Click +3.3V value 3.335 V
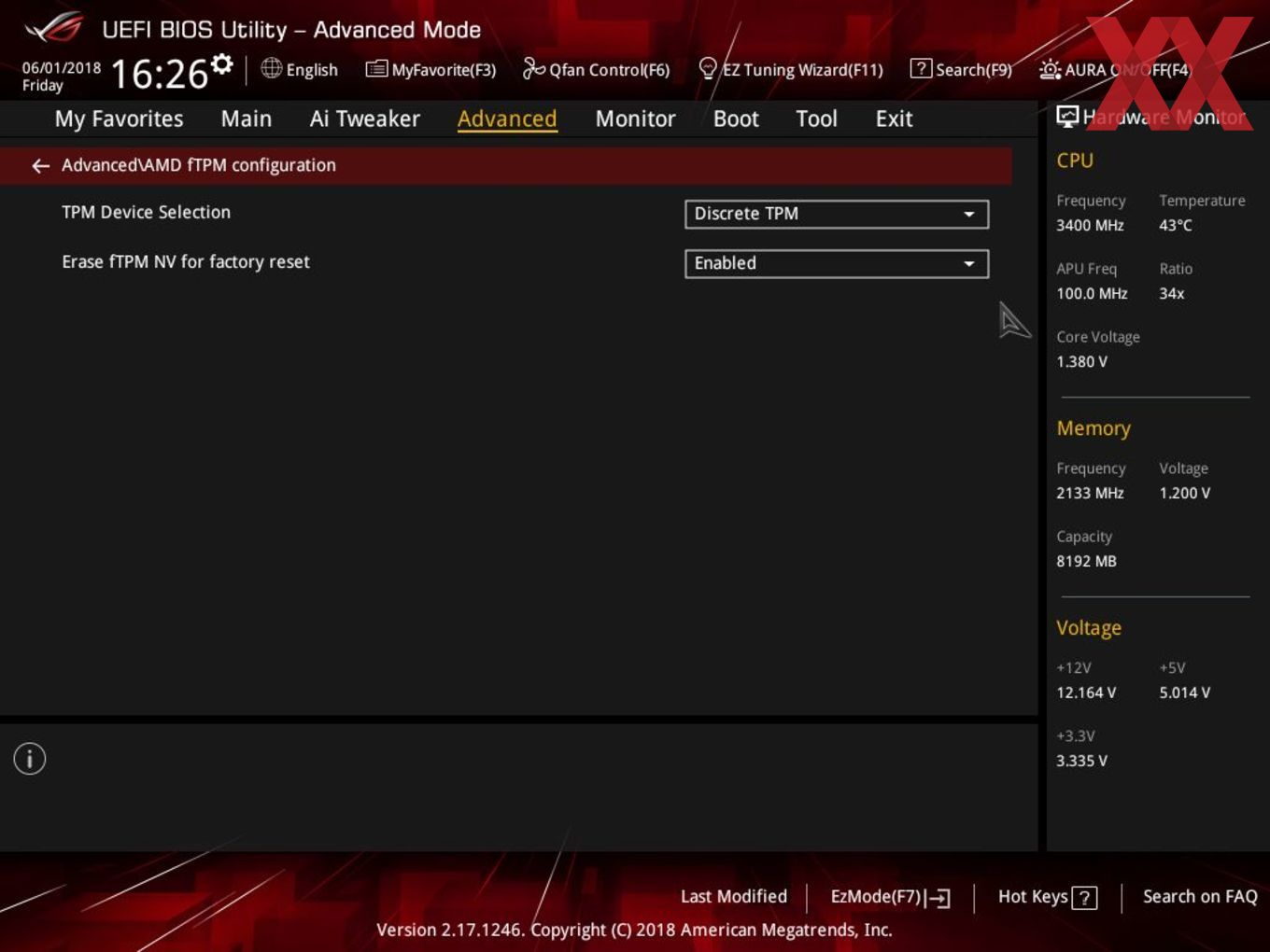Screen dimensions: 1270x952 click(x=1081, y=762)
